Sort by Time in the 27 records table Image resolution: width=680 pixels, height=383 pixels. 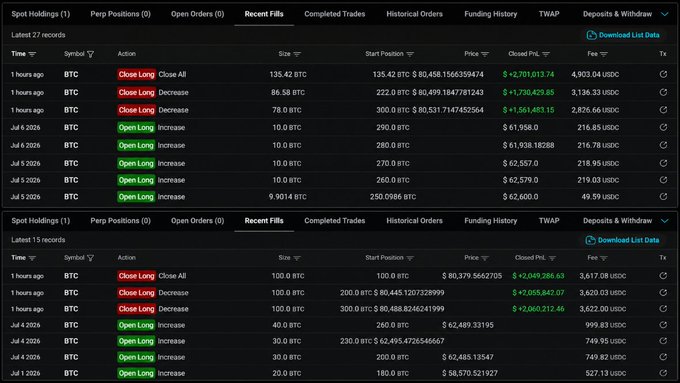coord(32,54)
